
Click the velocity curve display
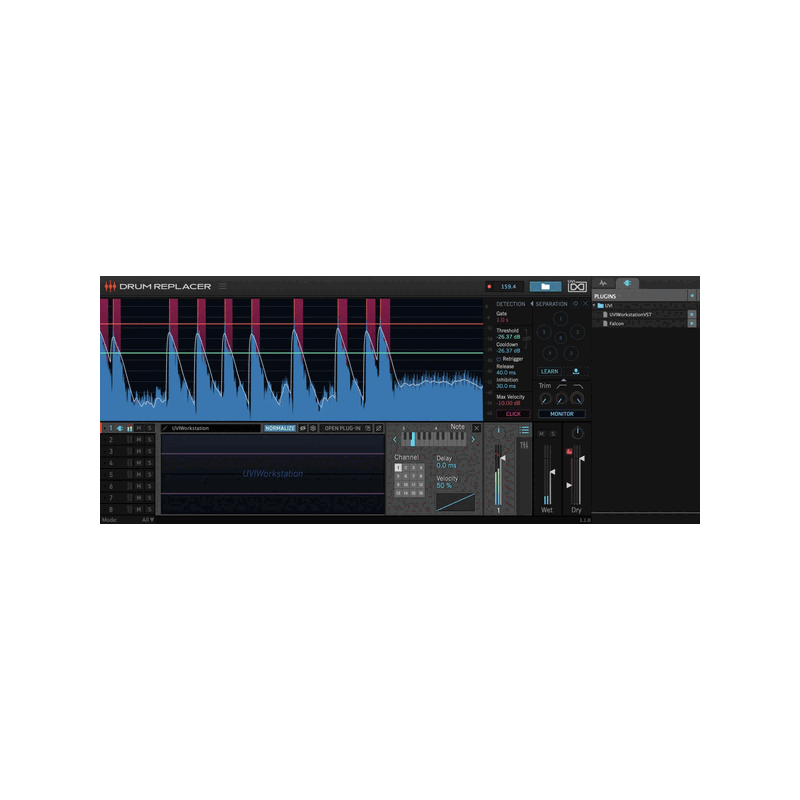coord(456,502)
